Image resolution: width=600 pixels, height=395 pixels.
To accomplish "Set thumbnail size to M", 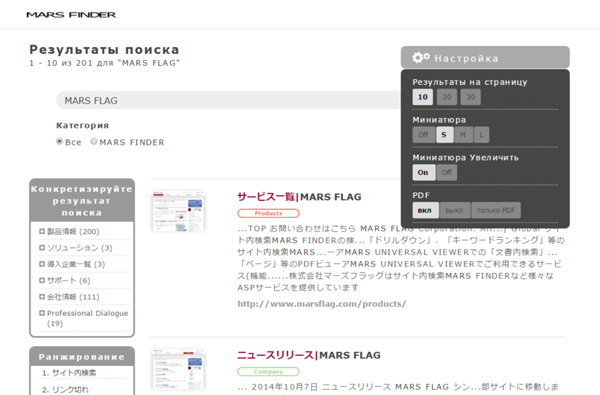I will coord(463,135).
